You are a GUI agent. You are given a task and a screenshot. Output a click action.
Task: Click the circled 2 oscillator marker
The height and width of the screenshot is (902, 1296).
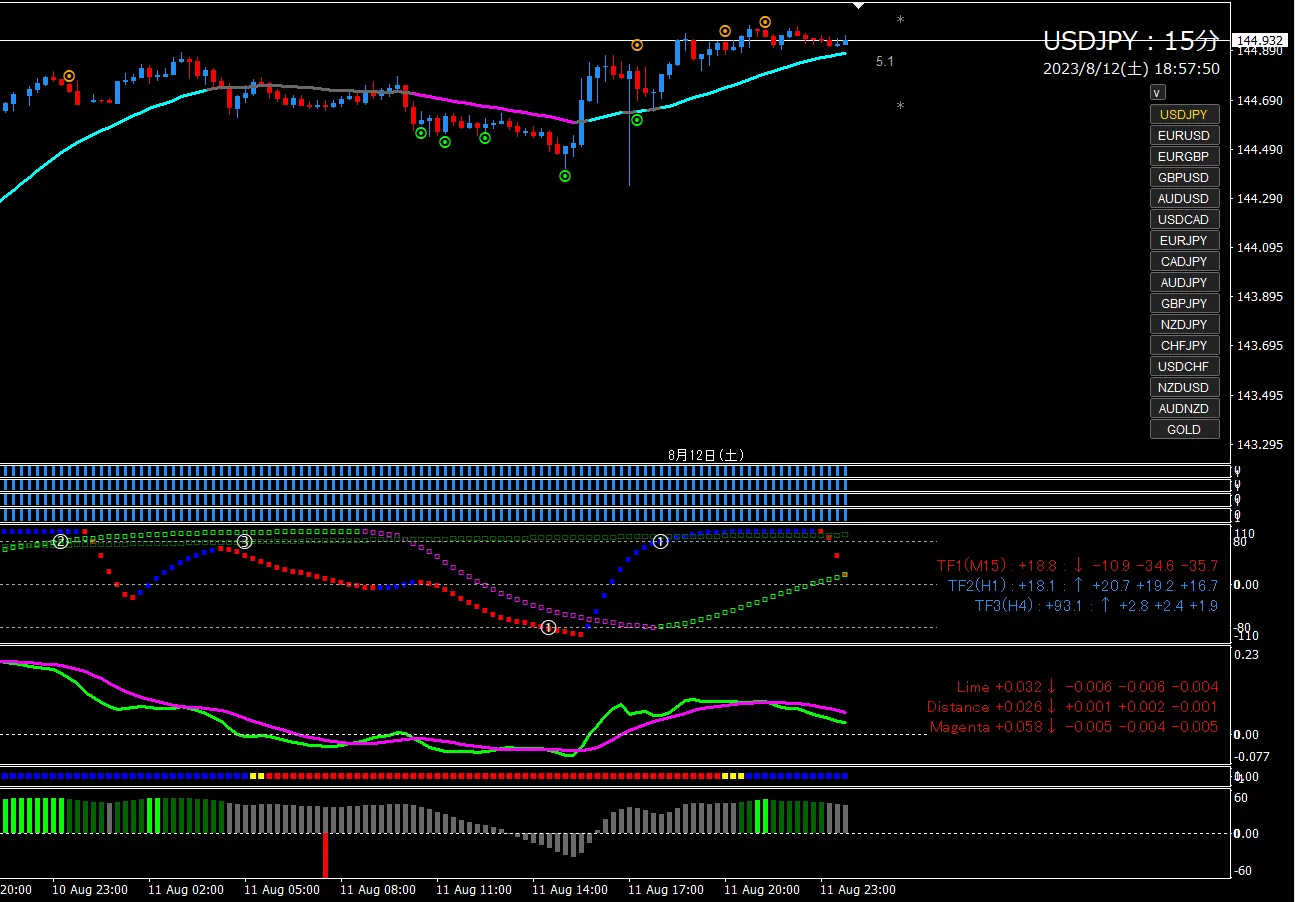[61, 542]
